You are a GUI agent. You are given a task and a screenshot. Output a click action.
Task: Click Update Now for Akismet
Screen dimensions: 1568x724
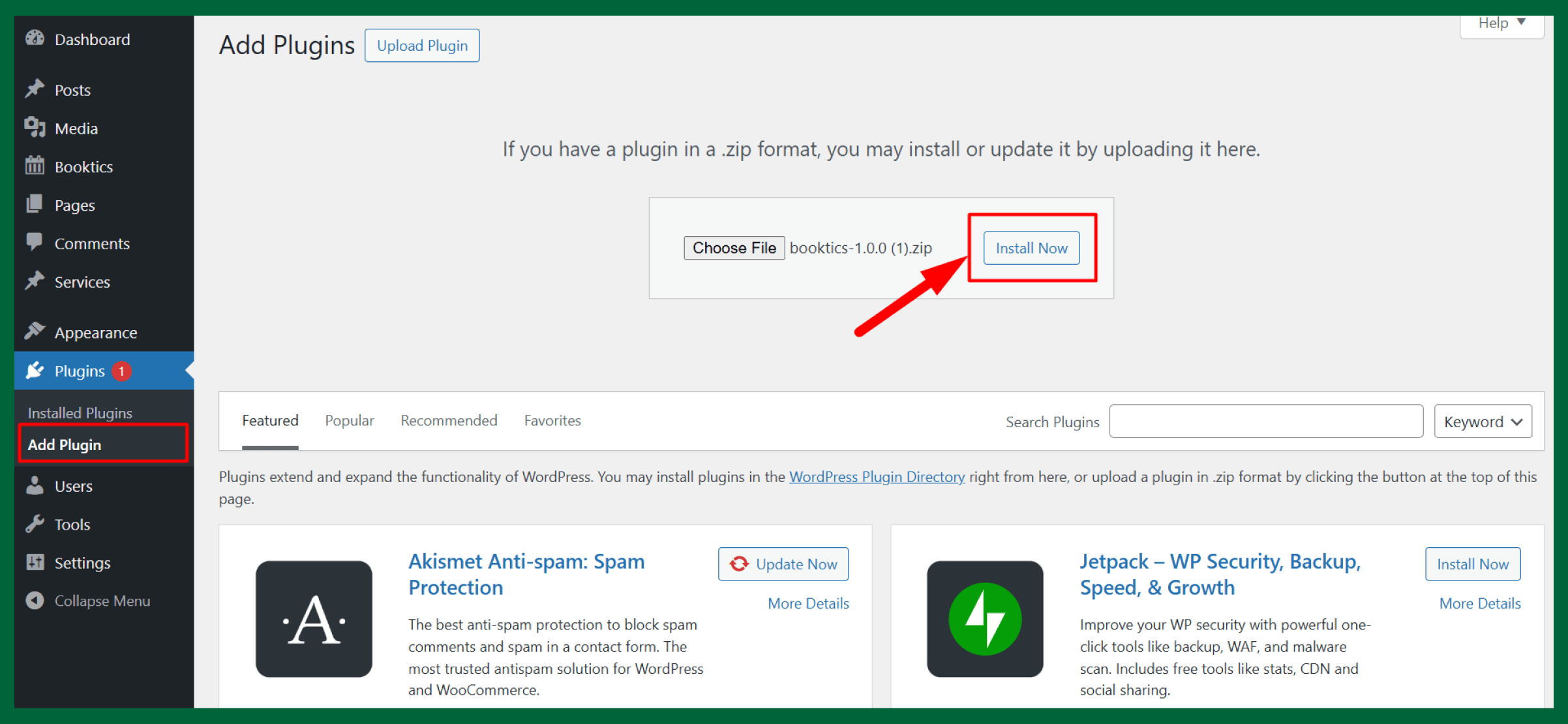[783, 564]
